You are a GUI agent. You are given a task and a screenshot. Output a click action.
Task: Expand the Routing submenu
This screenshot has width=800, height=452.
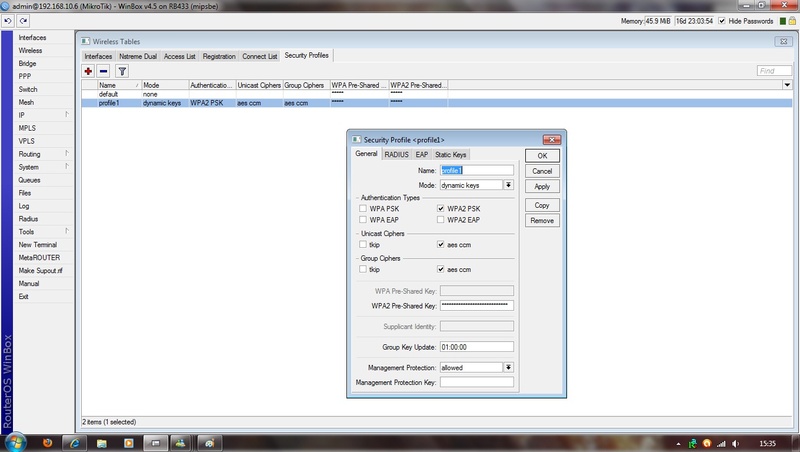pos(67,154)
